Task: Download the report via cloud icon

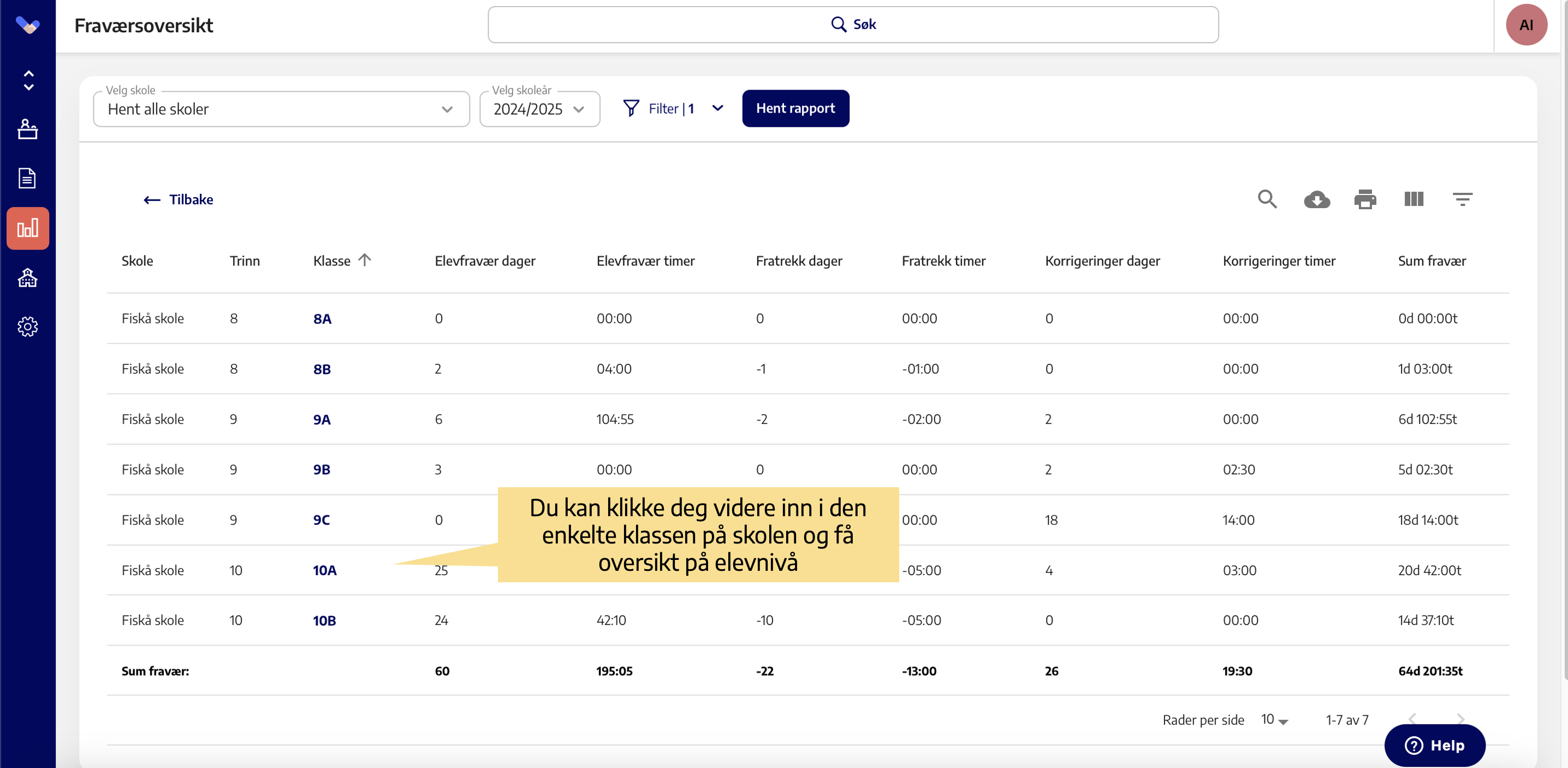Action: point(1317,199)
